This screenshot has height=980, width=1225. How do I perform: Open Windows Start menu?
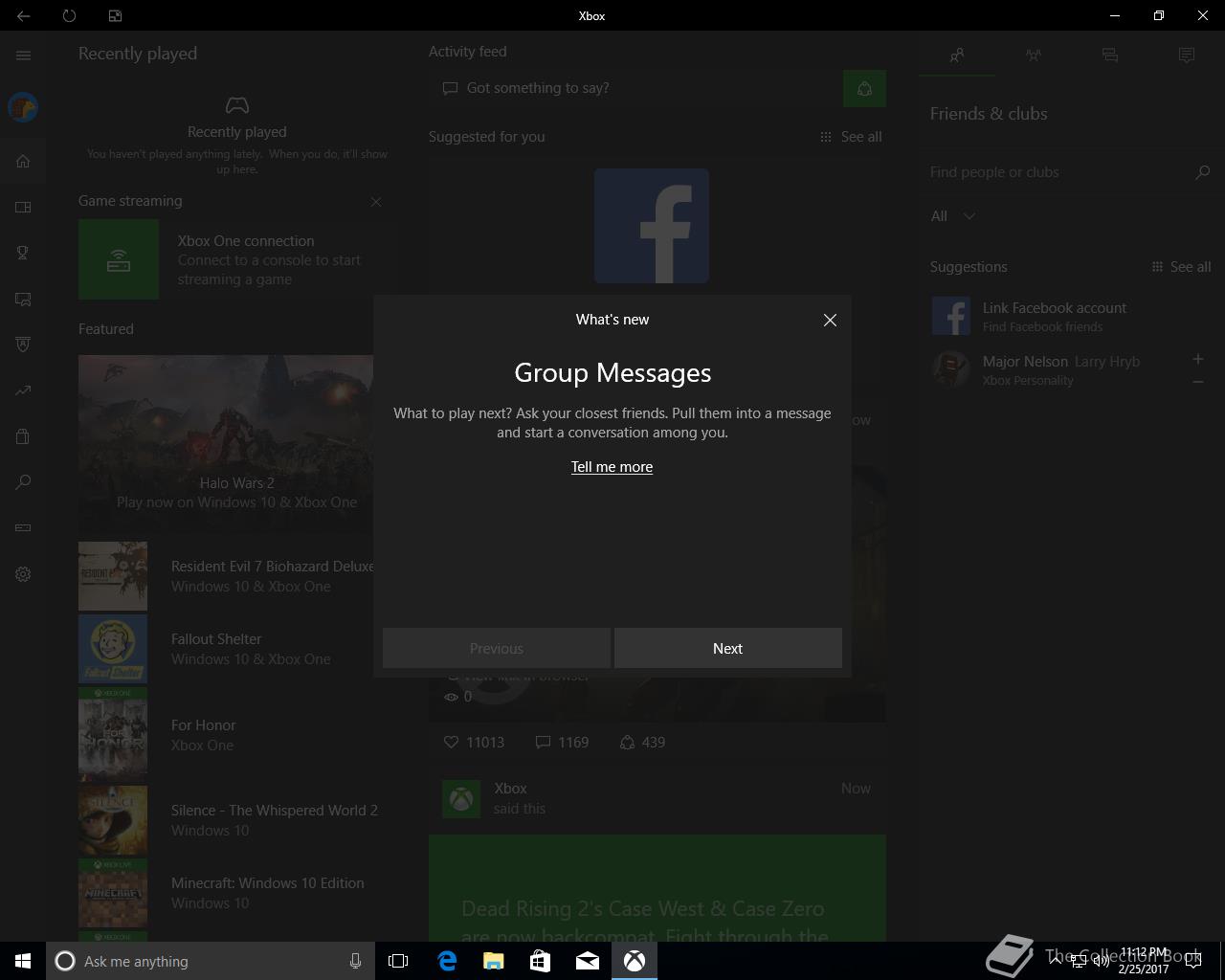click(x=23, y=961)
